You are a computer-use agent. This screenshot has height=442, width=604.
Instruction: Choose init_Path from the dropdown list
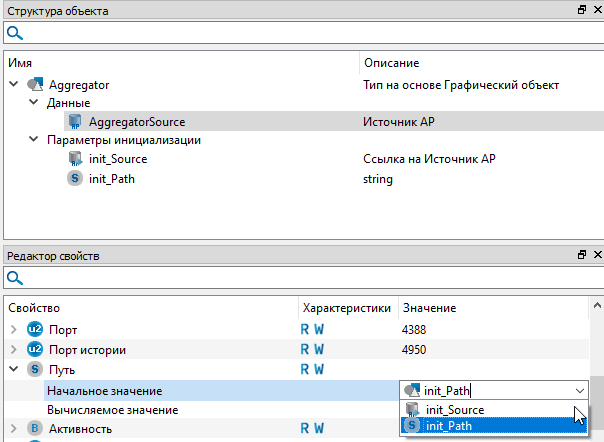pos(452,426)
